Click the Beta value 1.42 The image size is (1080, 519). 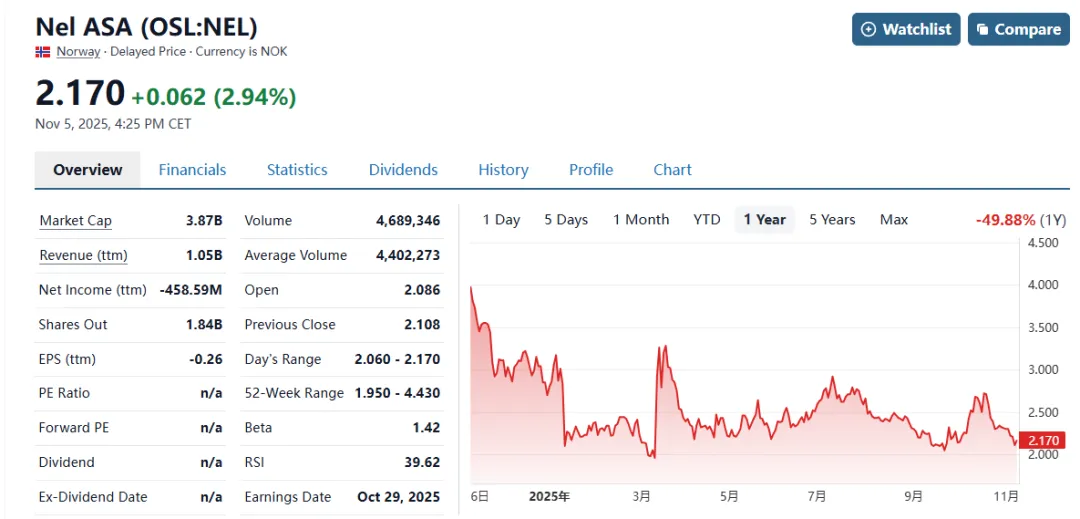click(428, 427)
